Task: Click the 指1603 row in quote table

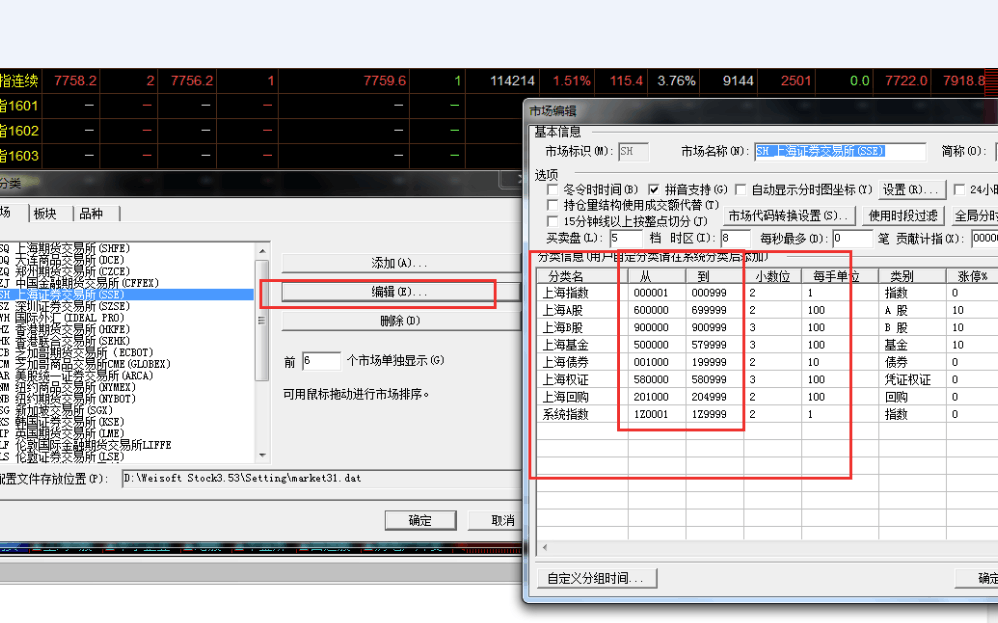Action: click(261, 155)
